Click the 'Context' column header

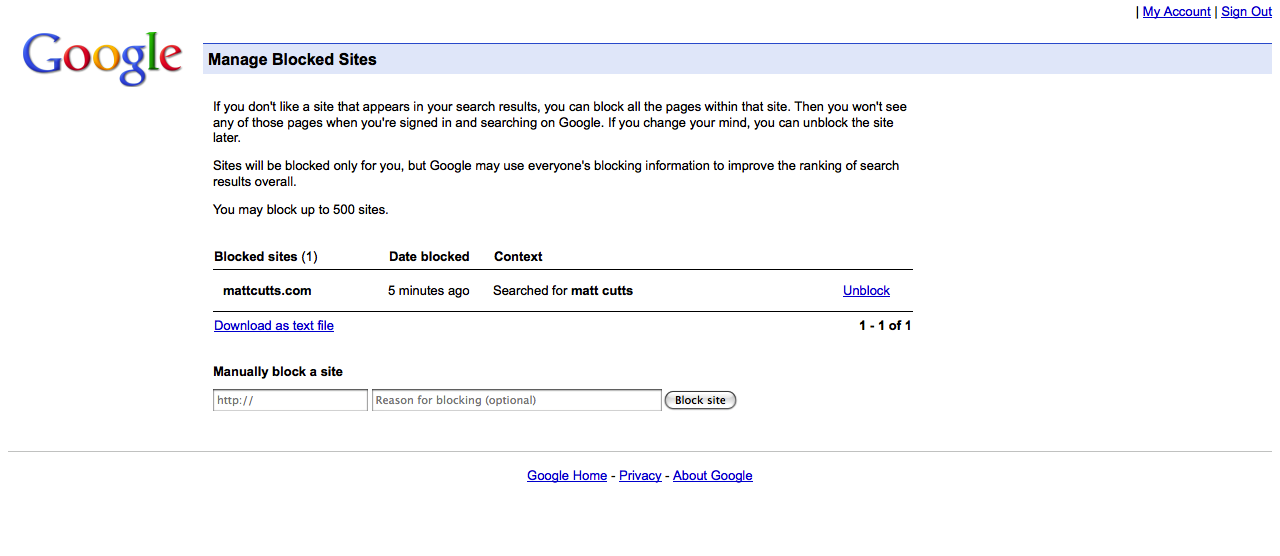click(518, 257)
